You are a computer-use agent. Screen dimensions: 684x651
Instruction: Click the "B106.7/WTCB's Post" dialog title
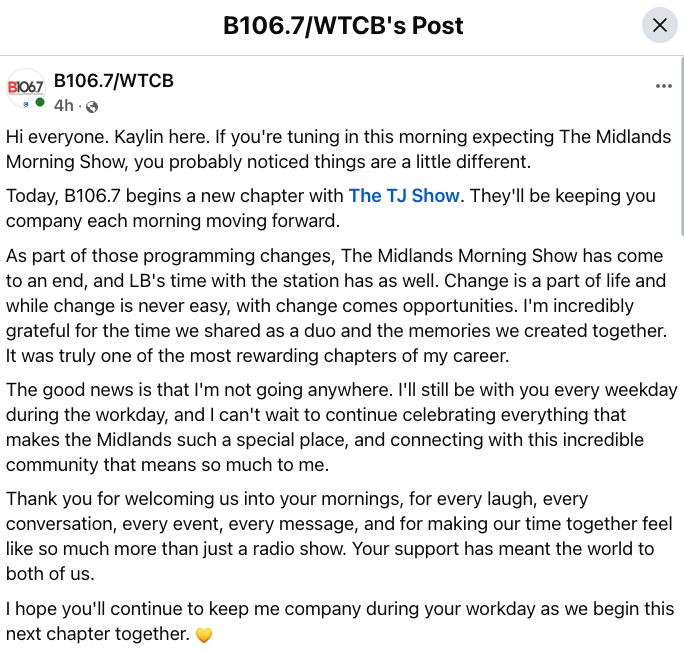343,25
